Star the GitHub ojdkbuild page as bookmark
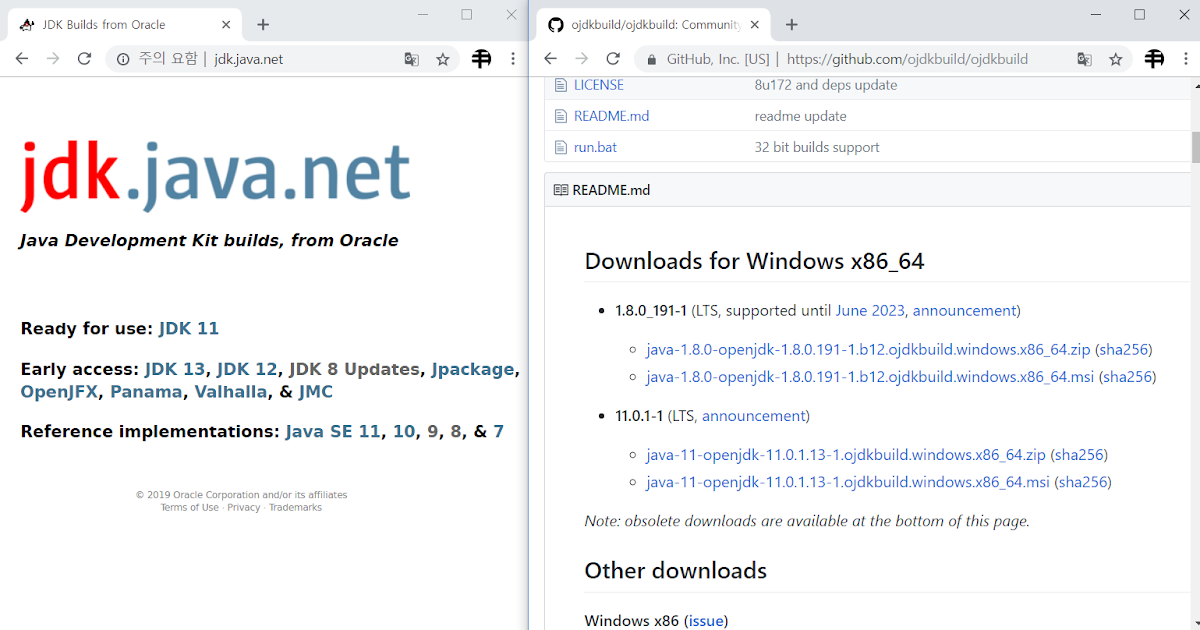This screenshot has height=630, width=1200. coord(1116,59)
